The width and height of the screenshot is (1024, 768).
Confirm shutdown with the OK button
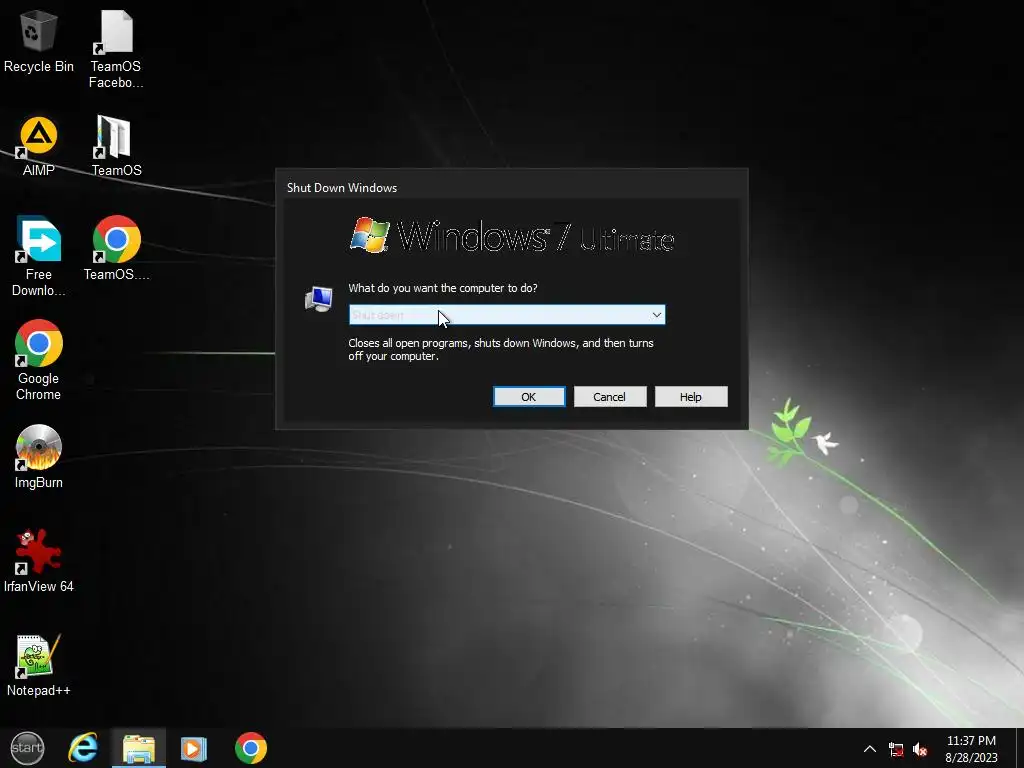pyautogui.click(x=529, y=396)
